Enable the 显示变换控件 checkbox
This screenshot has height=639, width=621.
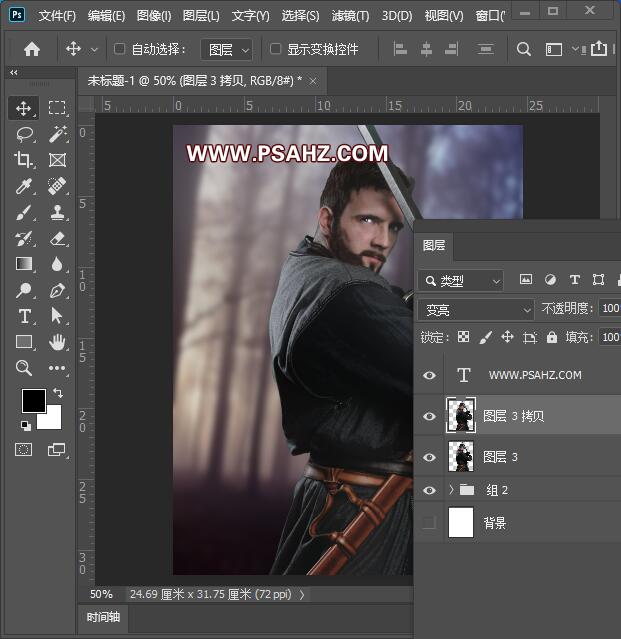pyautogui.click(x=275, y=49)
